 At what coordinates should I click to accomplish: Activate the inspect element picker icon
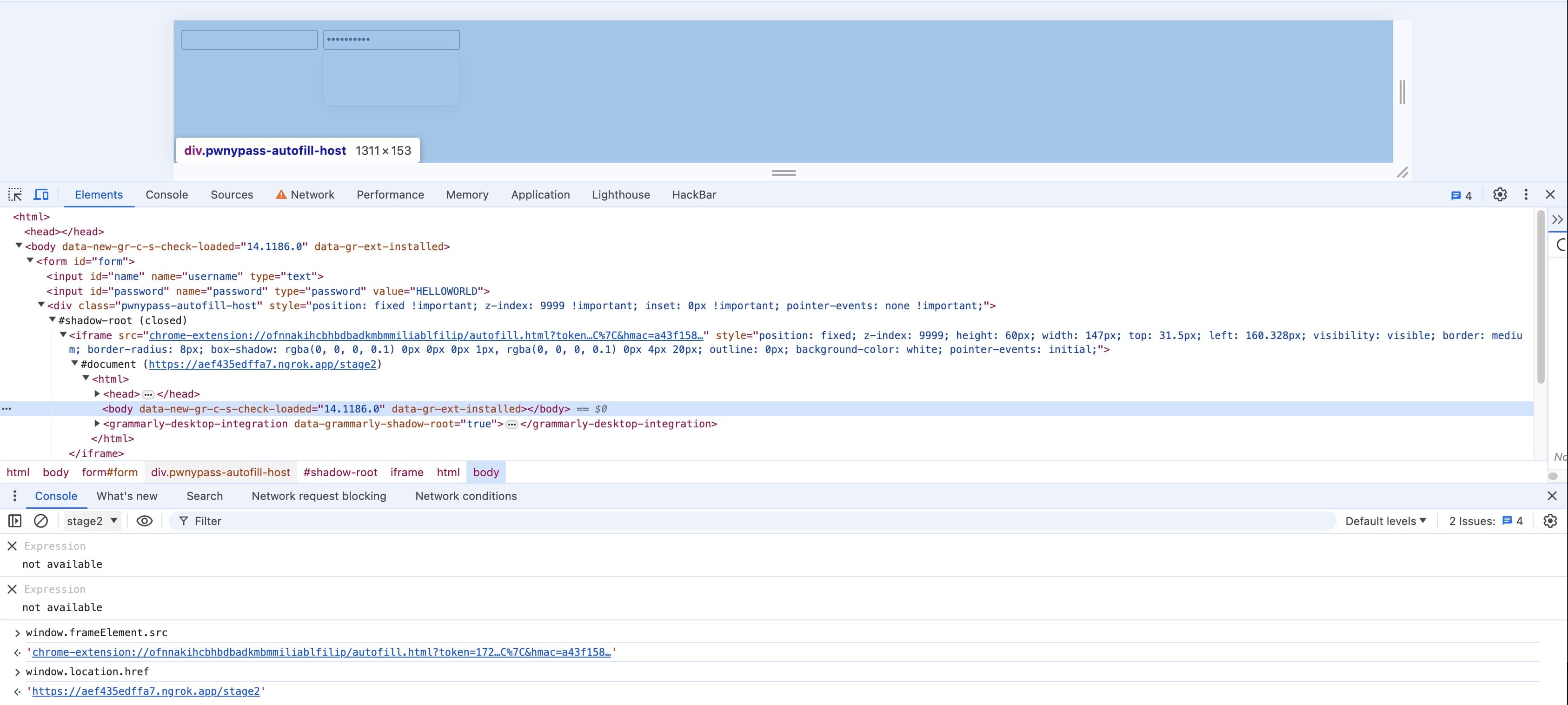(x=15, y=195)
